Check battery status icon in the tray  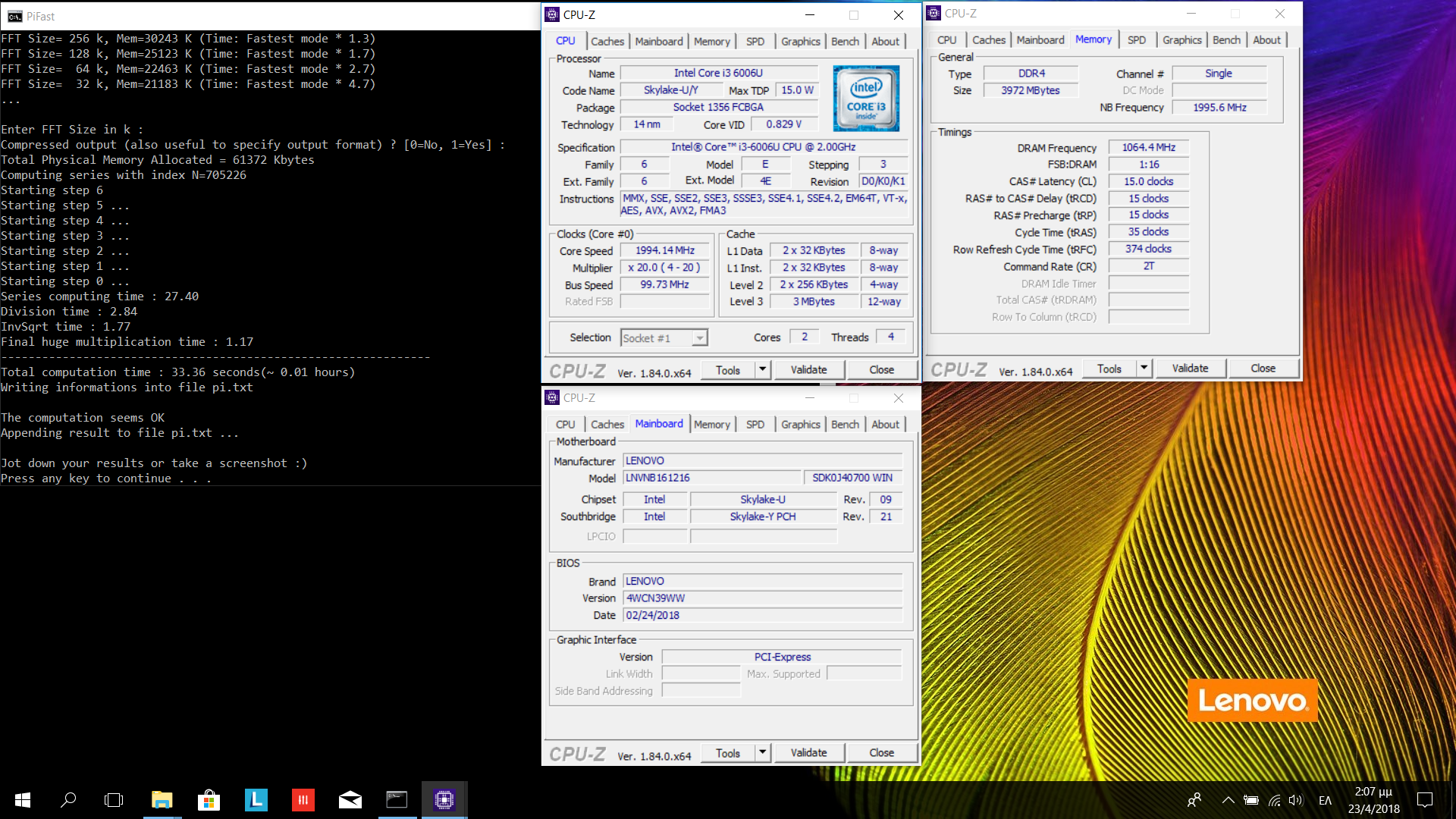(1251, 800)
